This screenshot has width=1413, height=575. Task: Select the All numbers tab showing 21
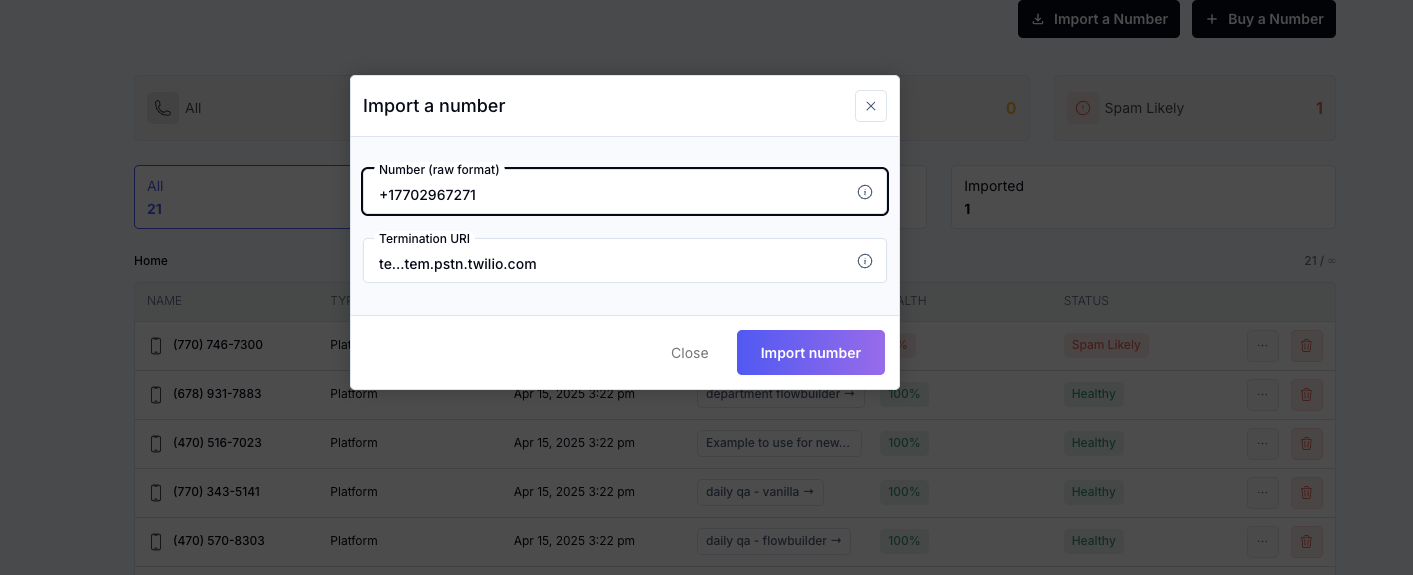pos(240,197)
